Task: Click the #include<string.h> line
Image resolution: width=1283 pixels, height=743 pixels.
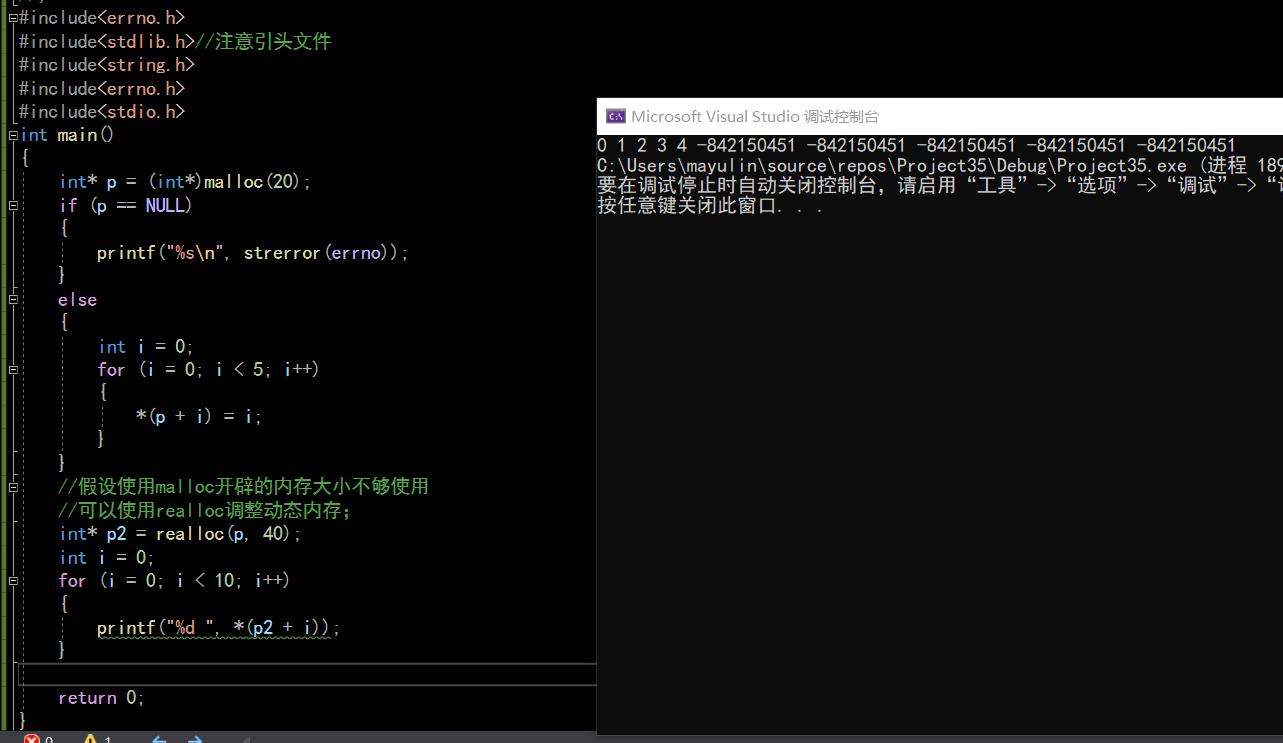Action: pyautogui.click(x=106, y=65)
